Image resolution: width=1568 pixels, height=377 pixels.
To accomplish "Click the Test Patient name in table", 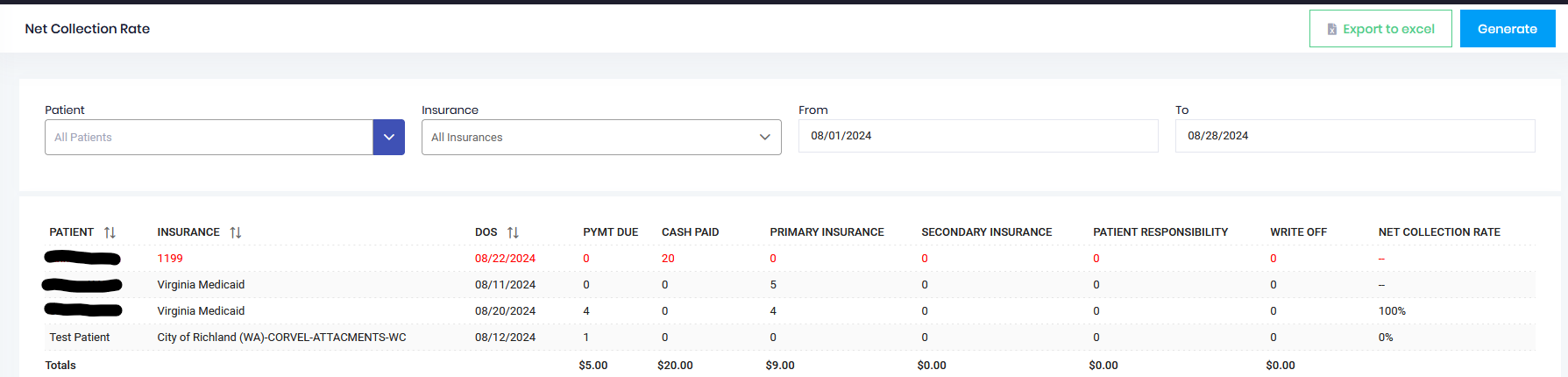I will 80,338.
